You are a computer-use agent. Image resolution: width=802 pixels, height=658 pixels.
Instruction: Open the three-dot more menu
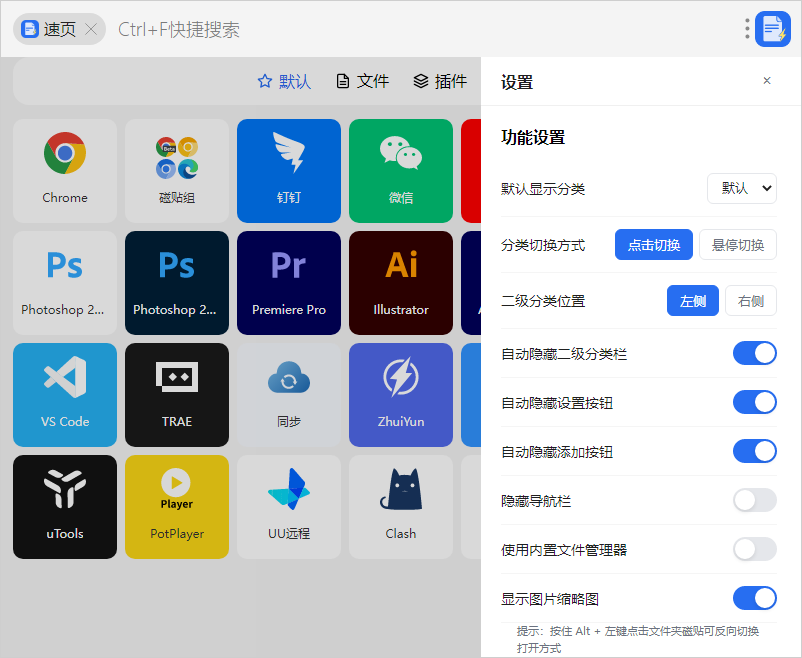pos(747,29)
